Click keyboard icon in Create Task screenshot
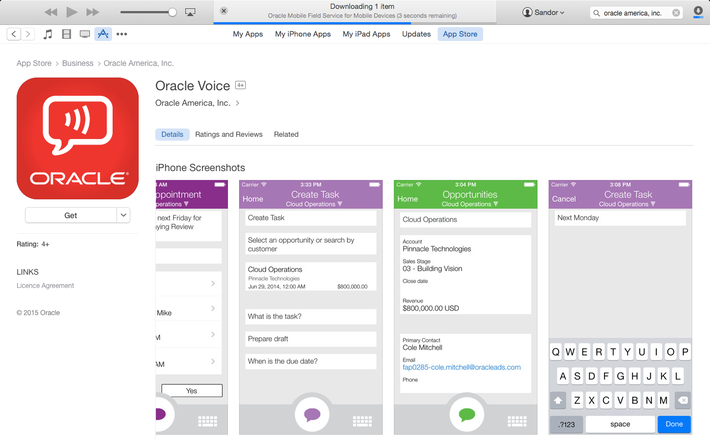Viewport: 710px width, 443px height. tap(362, 421)
